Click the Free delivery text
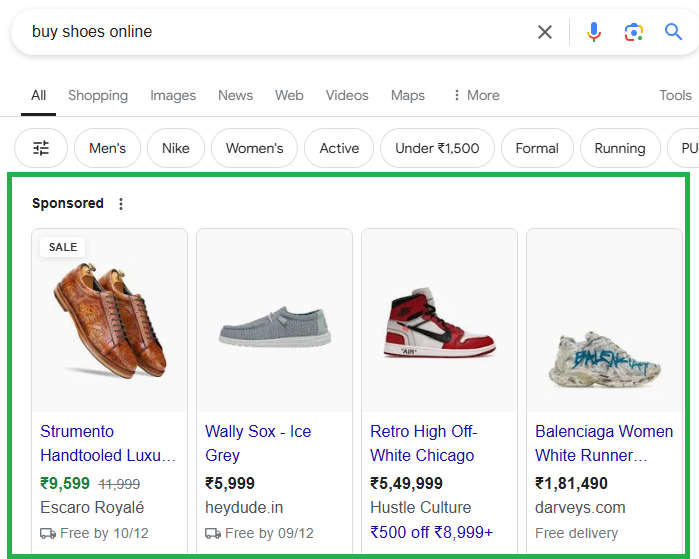The height and width of the screenshot is (559, 699). pos(576,533)
